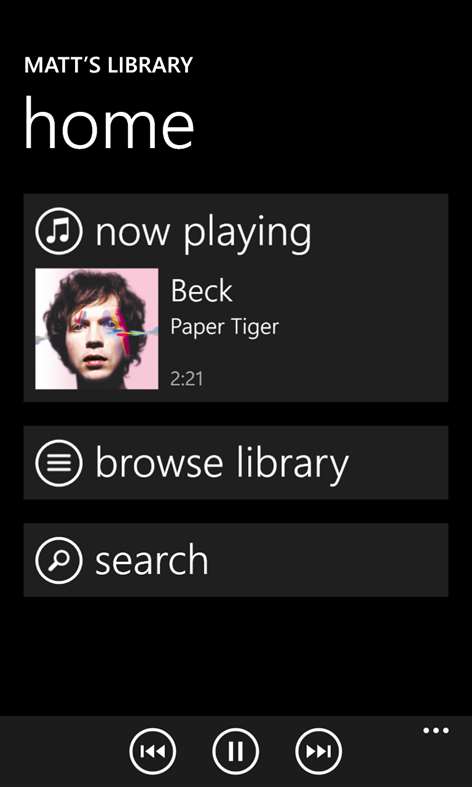Open browse library

coord(236,463)
